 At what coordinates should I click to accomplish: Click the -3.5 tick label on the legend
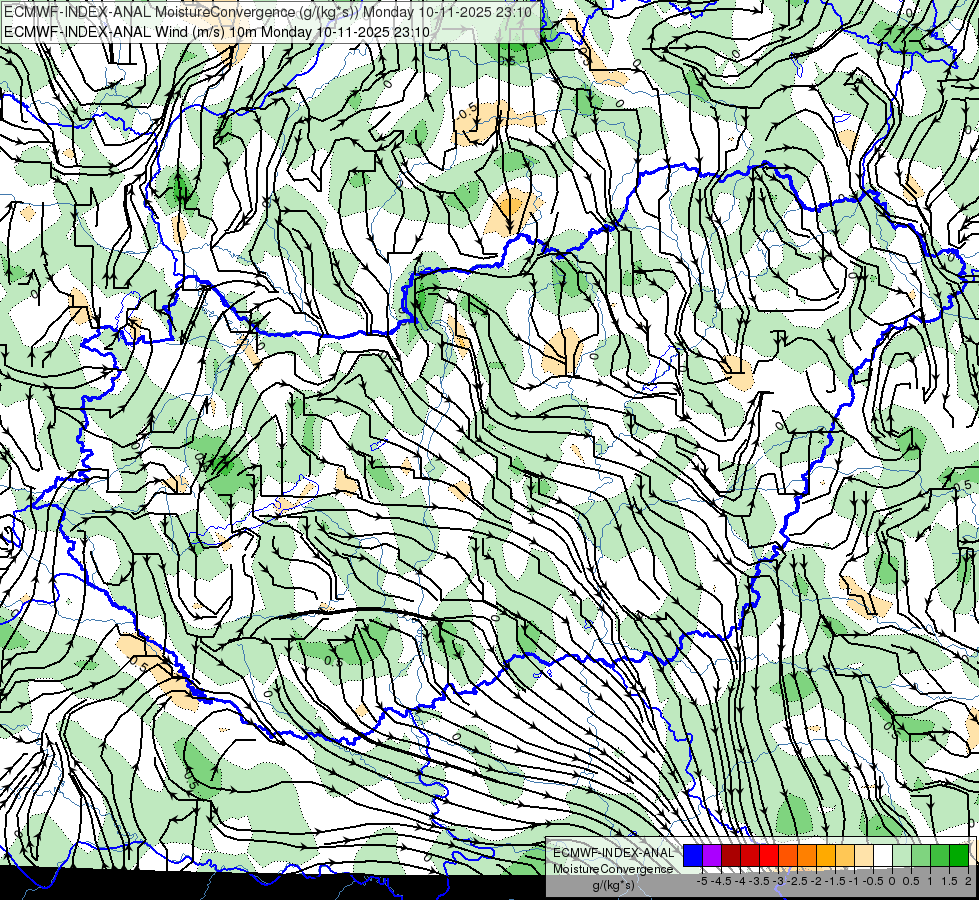(x=758, y=881)
